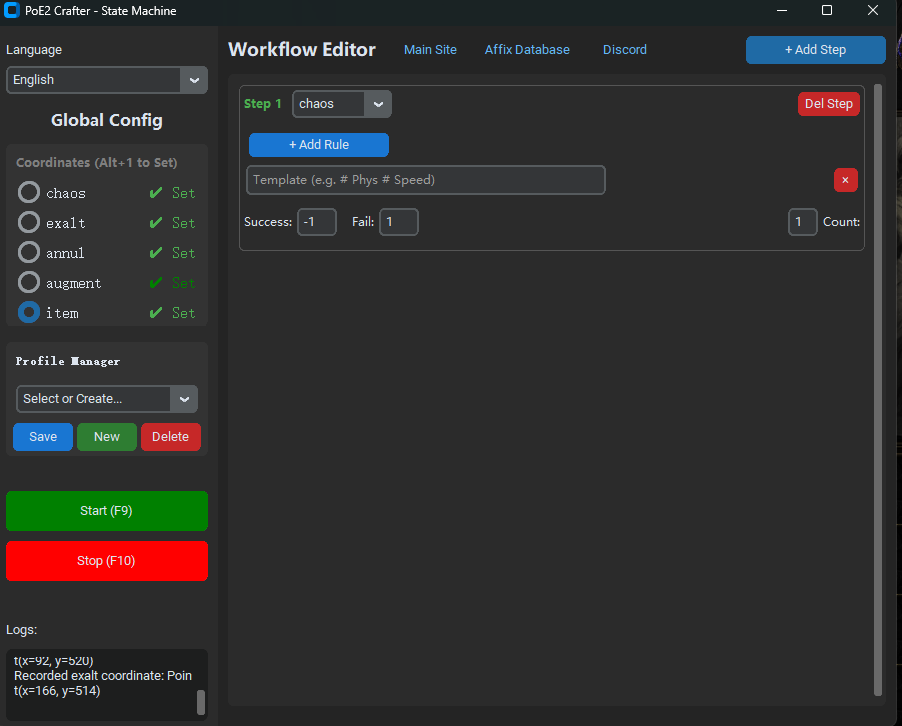This screenshot has height=726, width=902.
Task: Select the chaos coordinate radio button
Action: pos(29,192)
